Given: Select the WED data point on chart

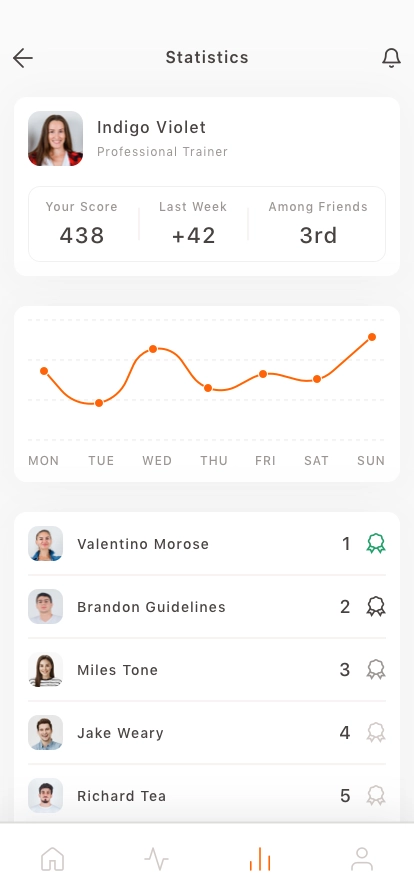Looking at the screenshot, I should click(153, 349).
